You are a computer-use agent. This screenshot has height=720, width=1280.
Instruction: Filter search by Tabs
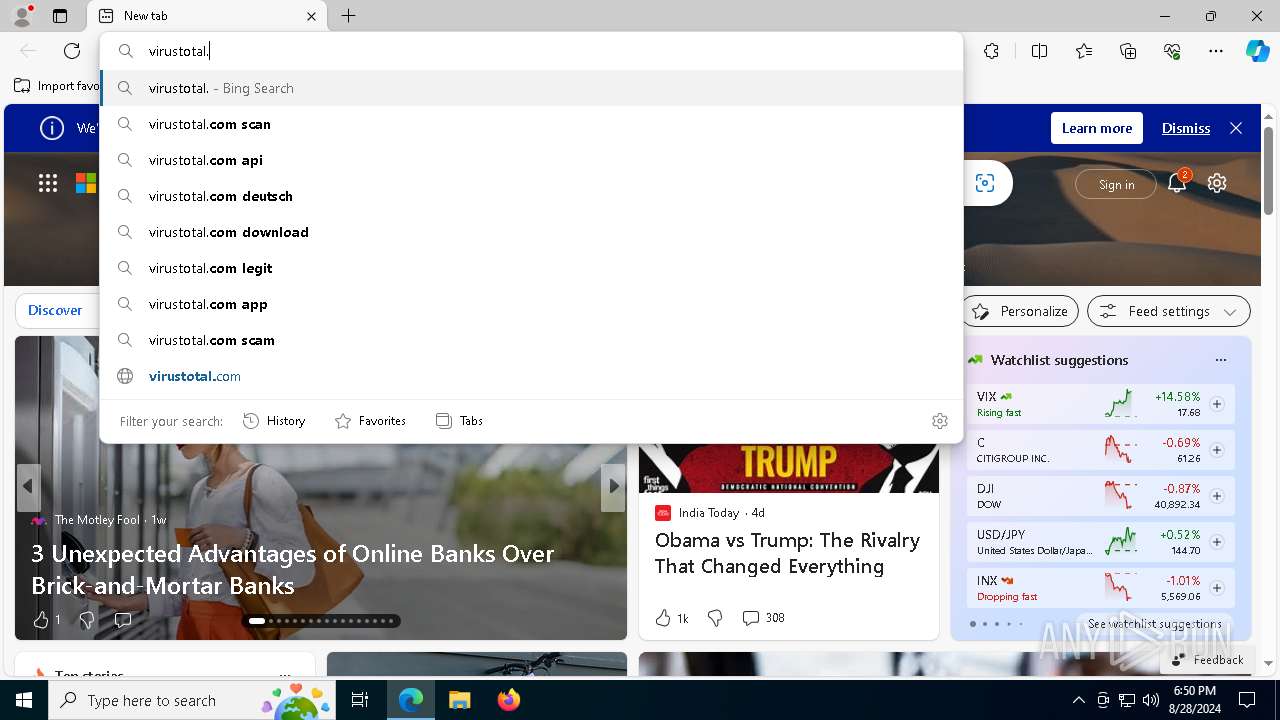[x=459, y=421]
